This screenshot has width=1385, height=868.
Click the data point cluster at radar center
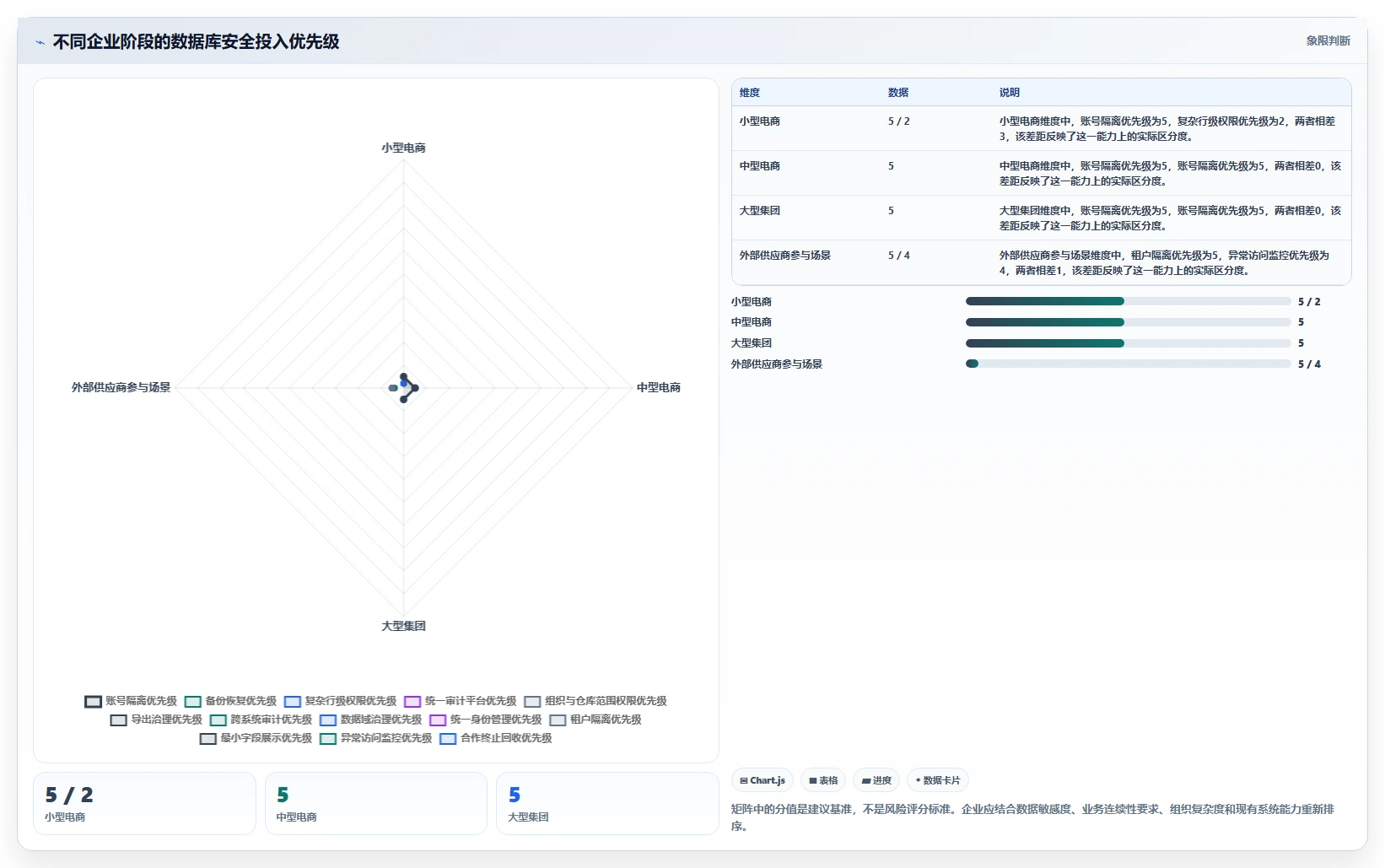click(x=404, y=387)
